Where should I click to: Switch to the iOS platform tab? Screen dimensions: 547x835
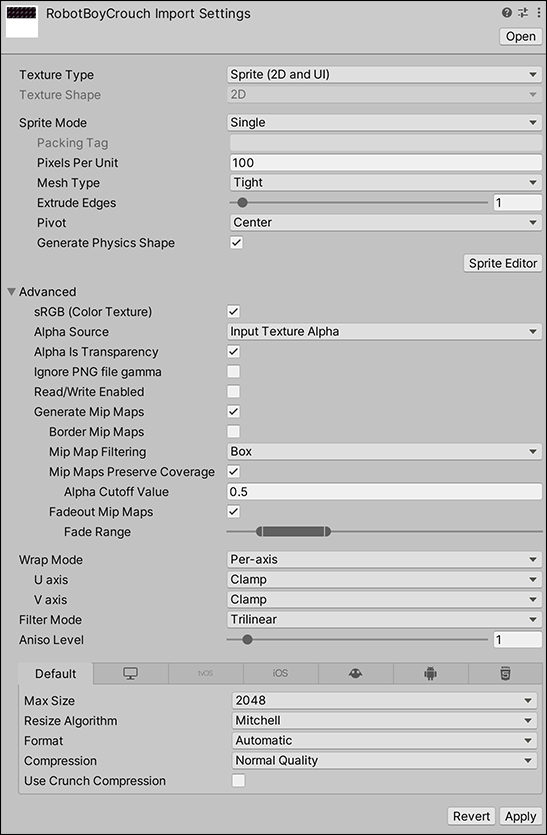point(280,673)
